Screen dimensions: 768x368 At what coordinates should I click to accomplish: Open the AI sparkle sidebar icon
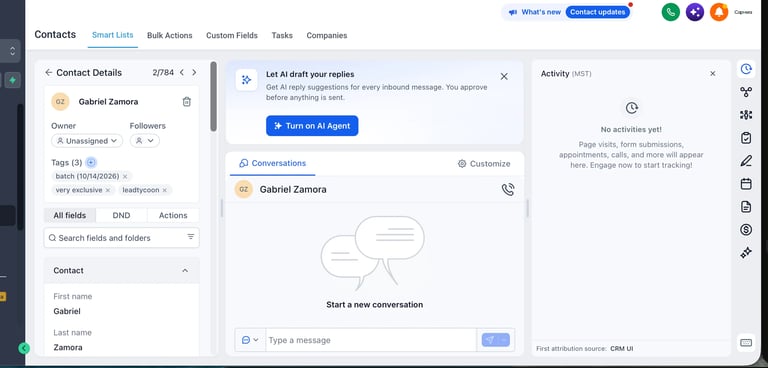[746, 253]
